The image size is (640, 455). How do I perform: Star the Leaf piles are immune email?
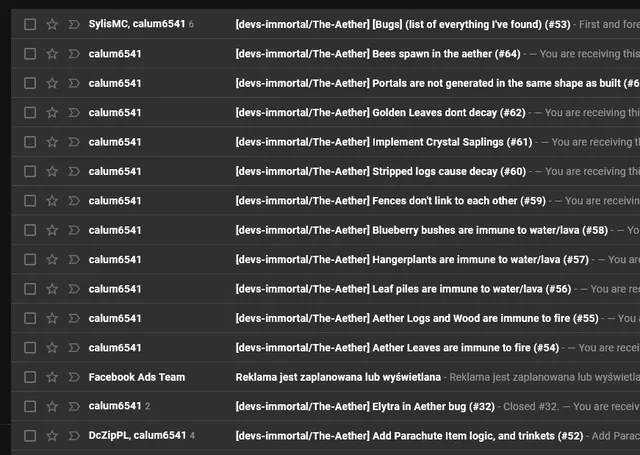click(52, 289)
